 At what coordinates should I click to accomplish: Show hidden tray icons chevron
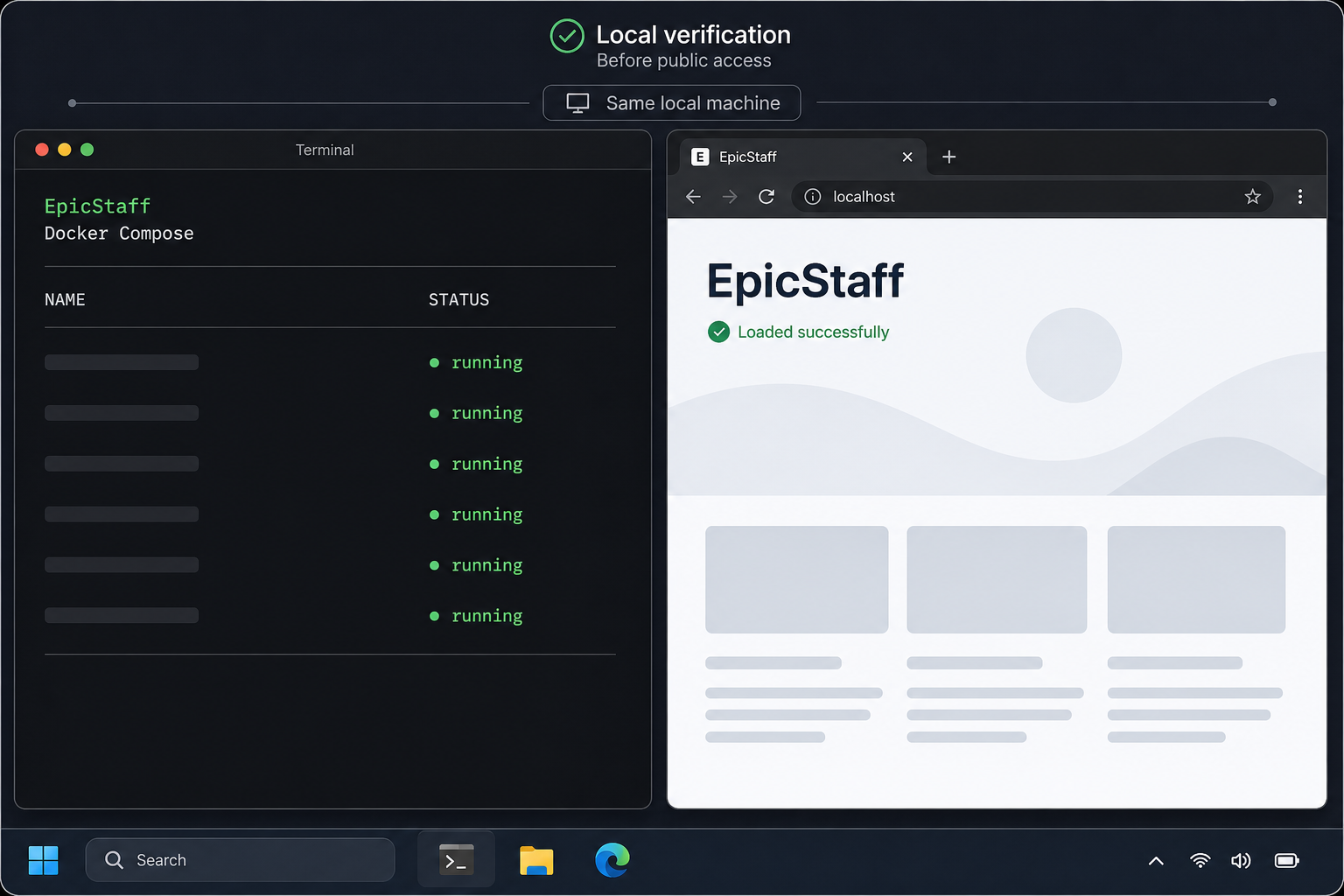tap(1156, 861)
